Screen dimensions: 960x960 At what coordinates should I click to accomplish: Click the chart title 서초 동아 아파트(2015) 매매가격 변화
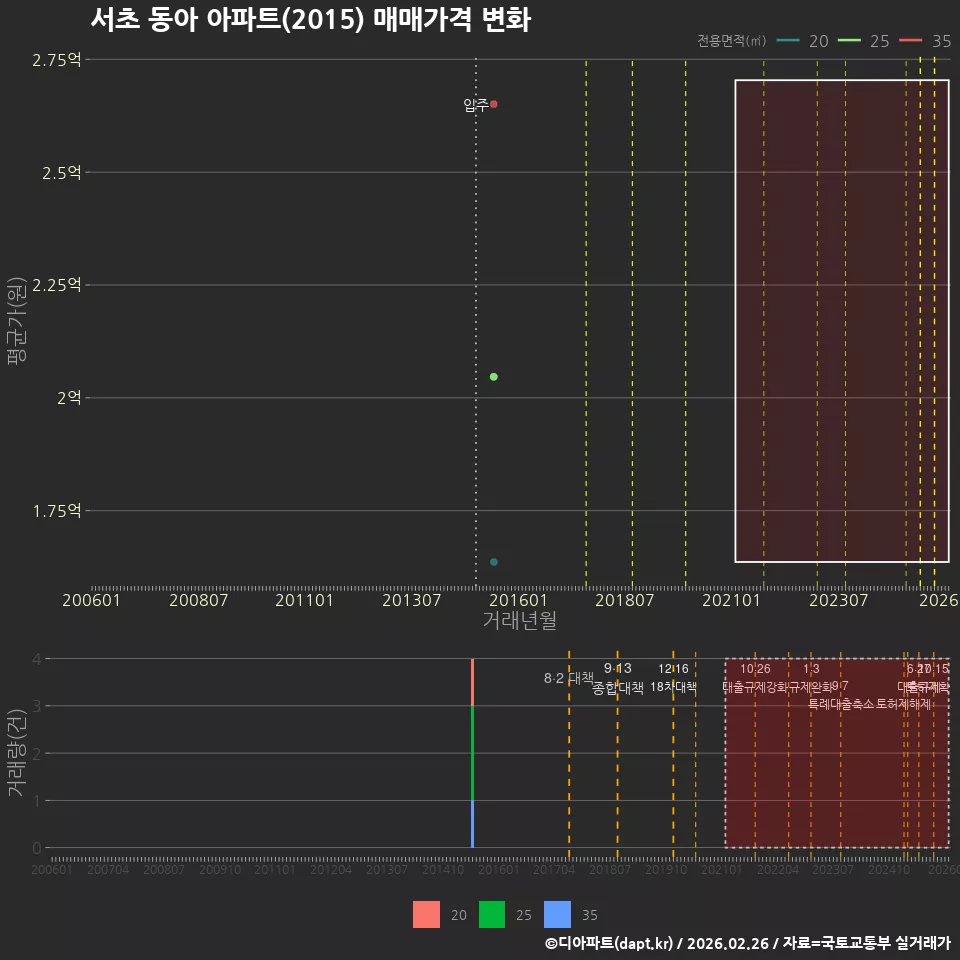click(x=311, y=20)
